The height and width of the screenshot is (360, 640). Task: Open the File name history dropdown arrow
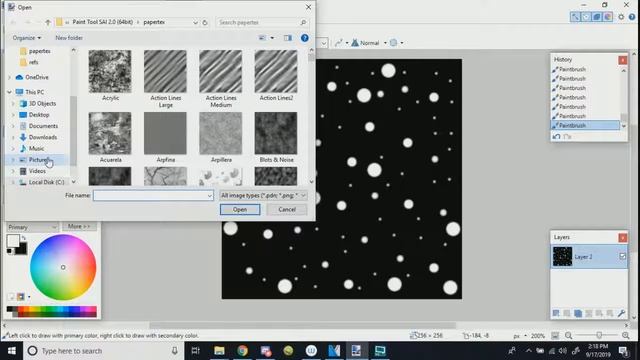[x=209, y=196]
